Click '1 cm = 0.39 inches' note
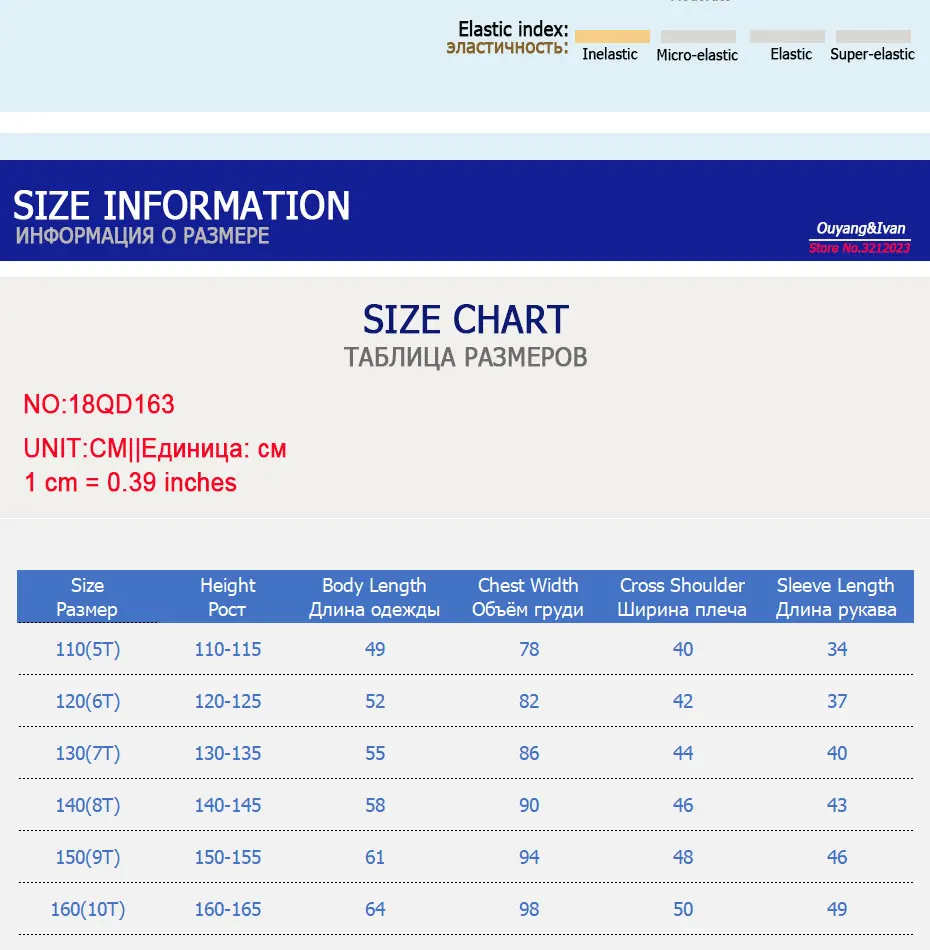 130,482
